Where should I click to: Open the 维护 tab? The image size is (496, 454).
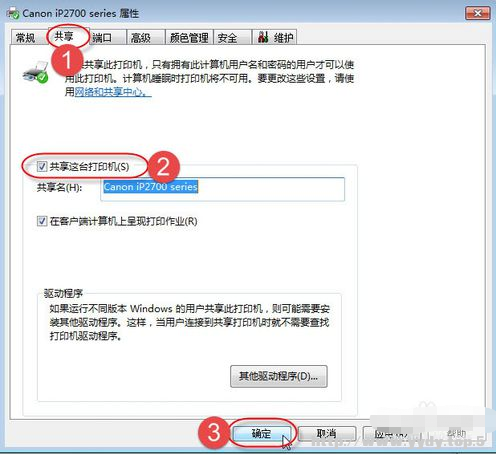[275, 38]
